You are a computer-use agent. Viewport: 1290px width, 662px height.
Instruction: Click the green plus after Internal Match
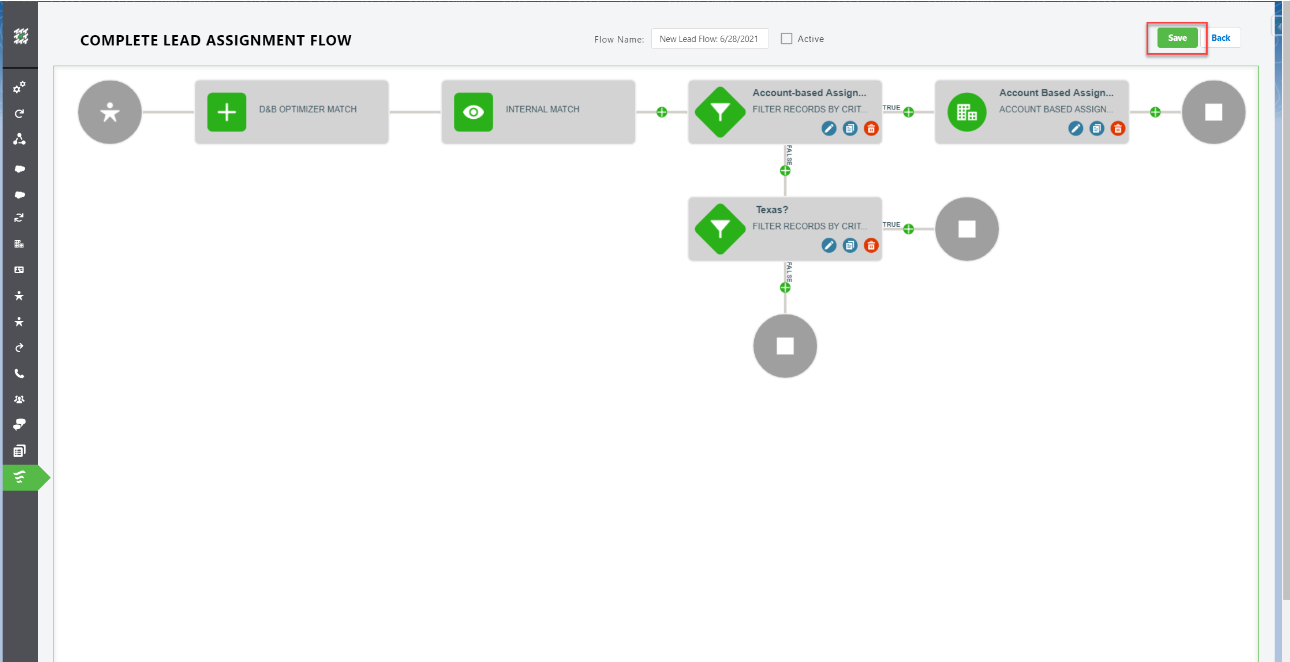(661, 112)
